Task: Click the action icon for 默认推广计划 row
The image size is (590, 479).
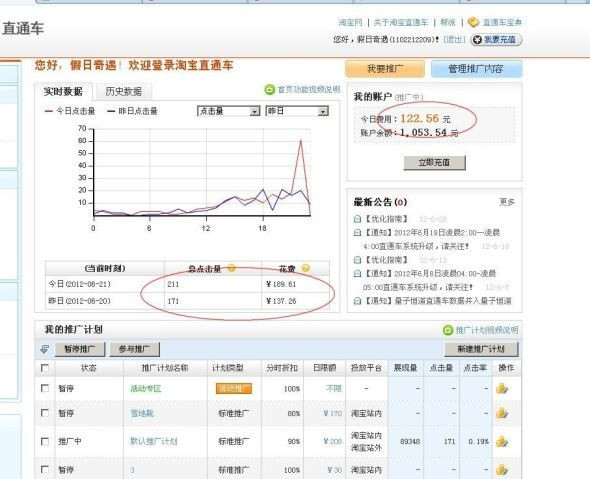Action: pyautogui.click(x=502, y=441)
